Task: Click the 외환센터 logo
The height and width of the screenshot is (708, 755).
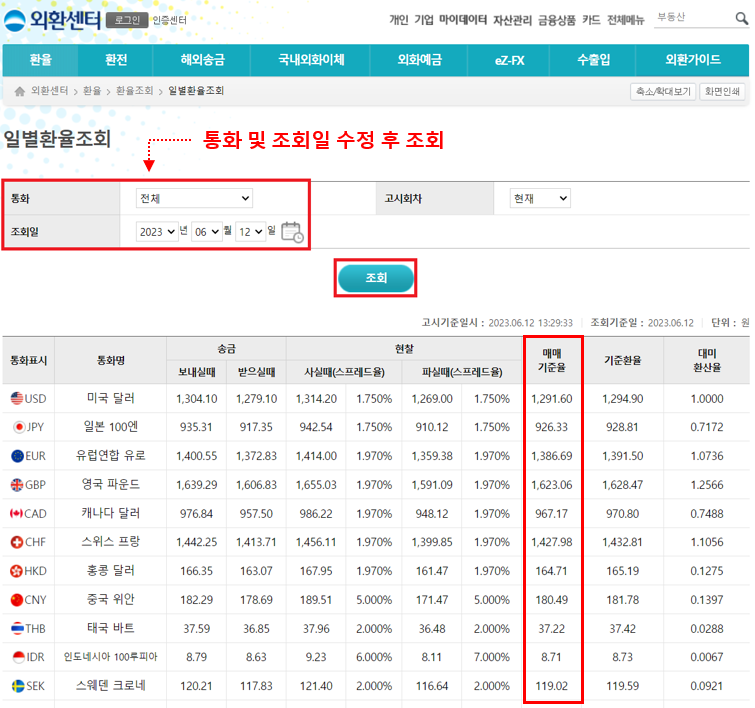Action: [x=51, y=19]
